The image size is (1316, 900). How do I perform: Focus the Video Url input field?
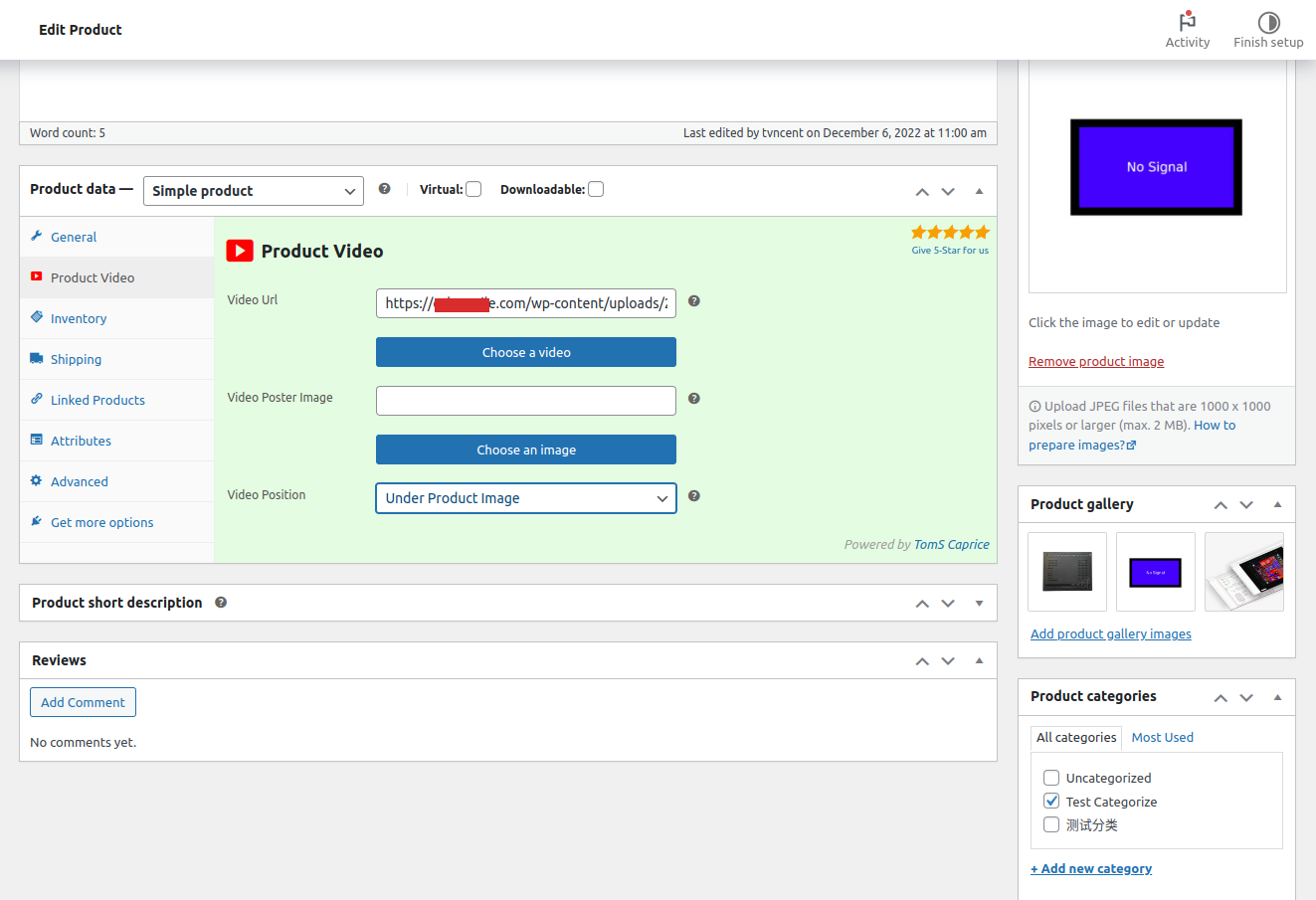[x=526, y=303]
